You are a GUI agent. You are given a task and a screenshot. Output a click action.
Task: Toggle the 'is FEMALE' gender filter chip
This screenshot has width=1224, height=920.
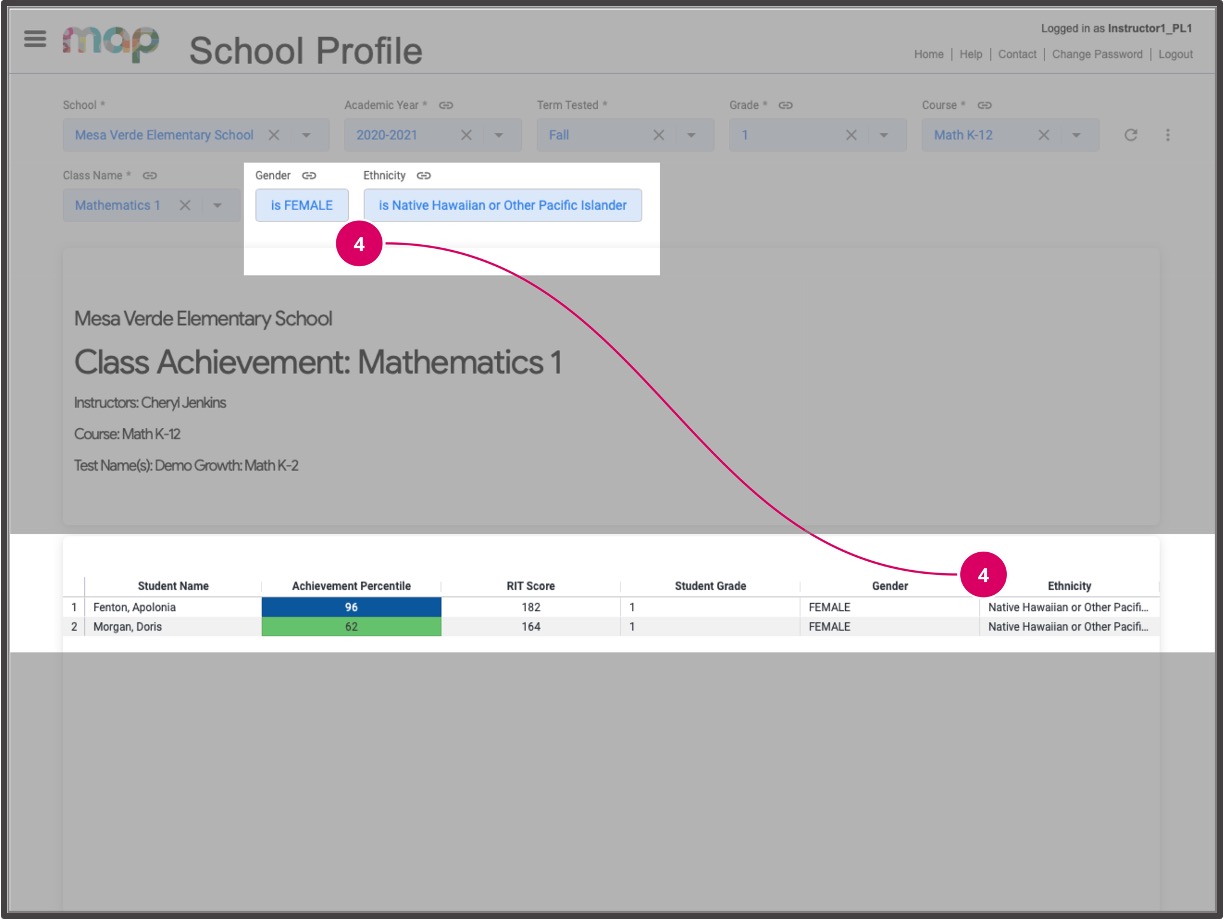click(300, 204)
